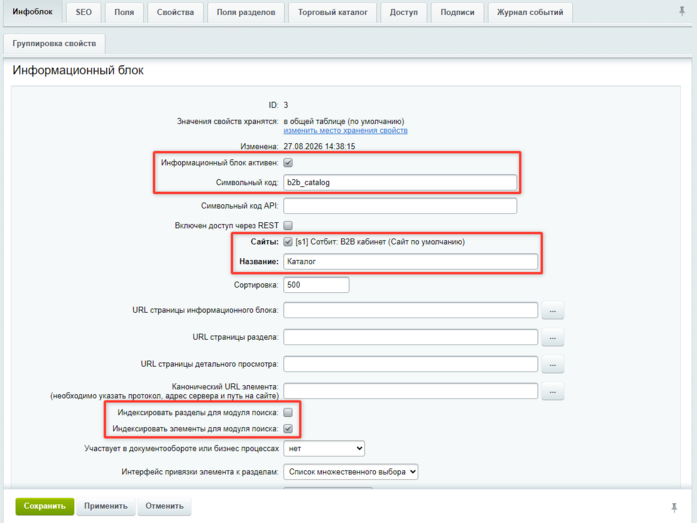The width and height of the screenshot is (697, 523).
Task: Click the Отменить button
Action: (x=164, y=506)
